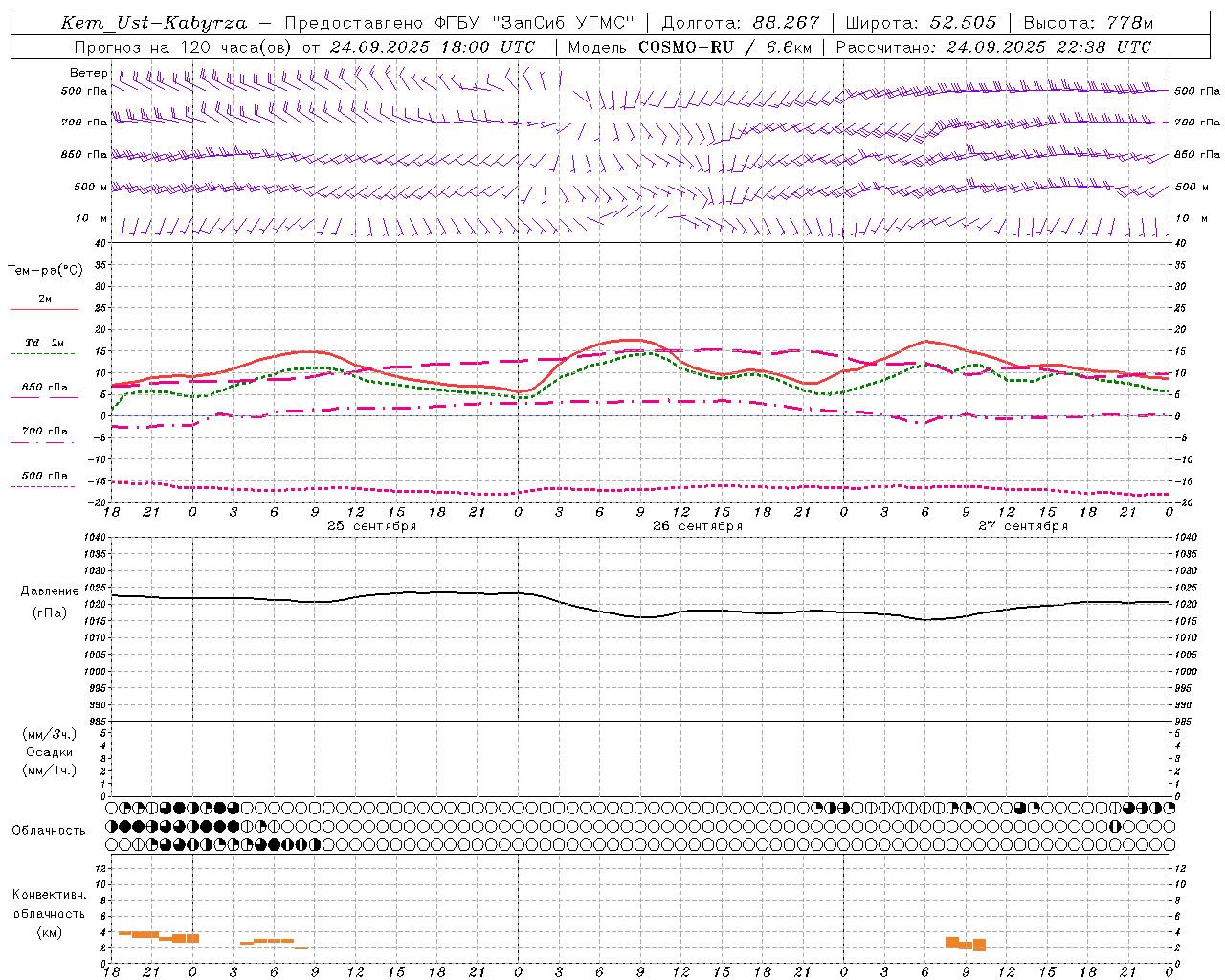Click the (км) unit of convective cloudiness
The height and width of the screenshot is (980, 1225).
click(50, 932)
